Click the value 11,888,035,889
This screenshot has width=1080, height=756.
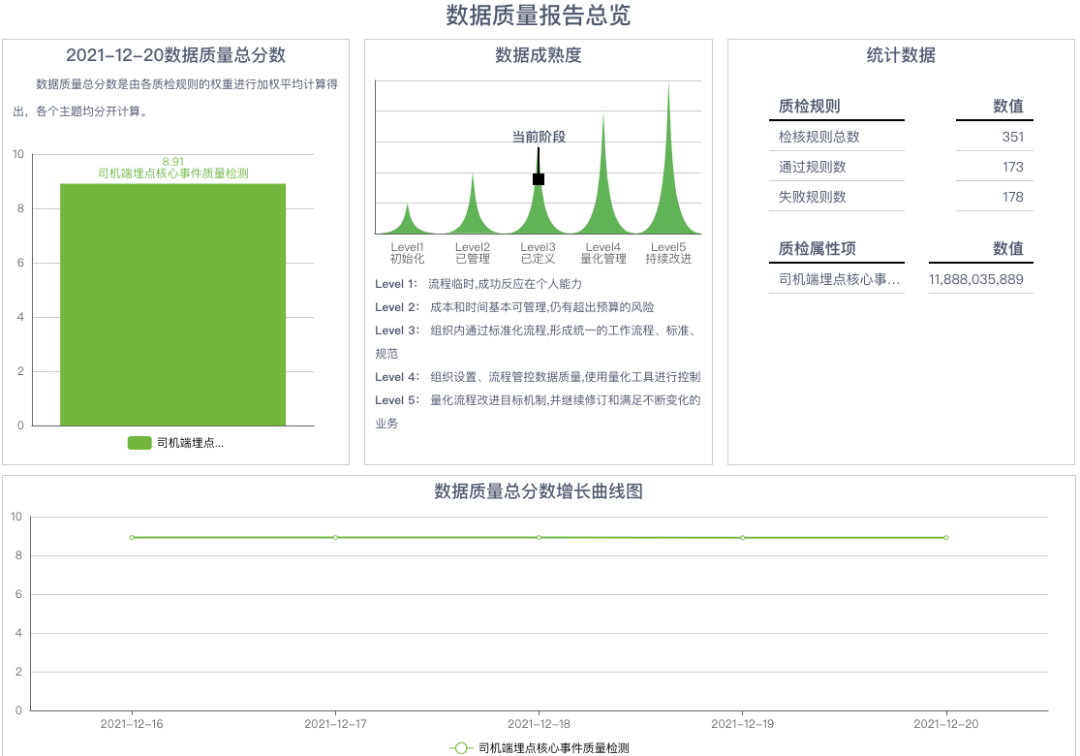coord(976,279)
